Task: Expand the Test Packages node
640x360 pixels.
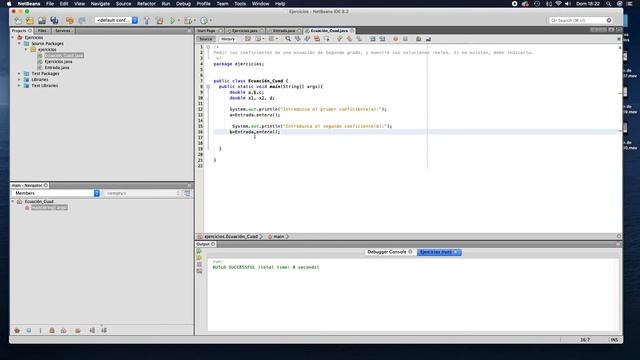Action: 19,73
